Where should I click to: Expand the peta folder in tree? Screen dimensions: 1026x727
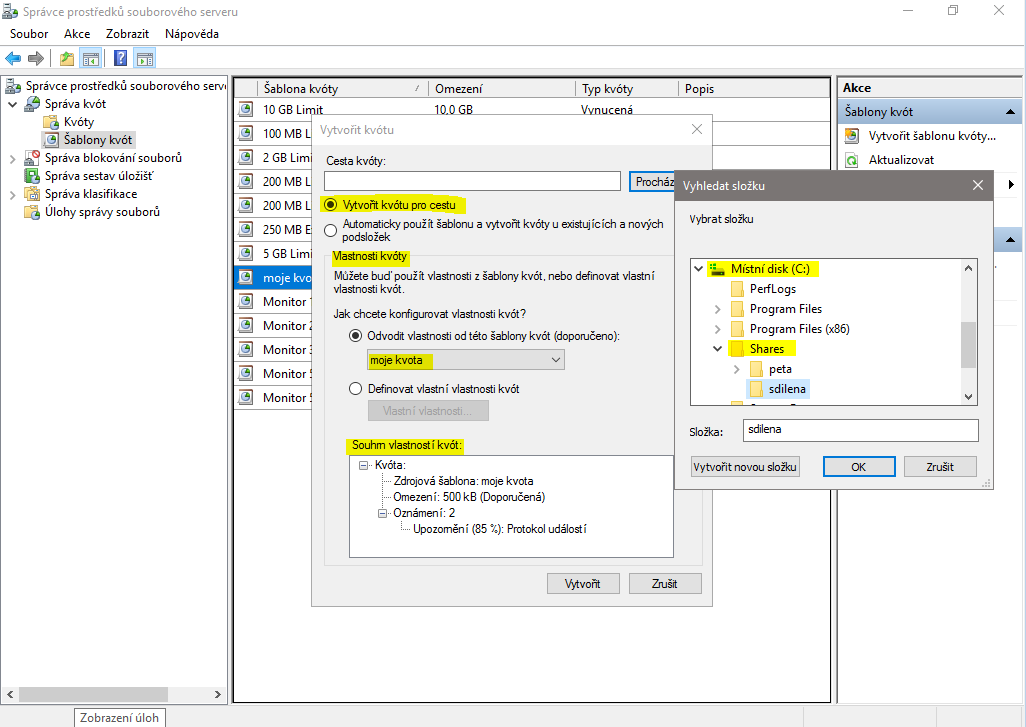coord(737,369)
